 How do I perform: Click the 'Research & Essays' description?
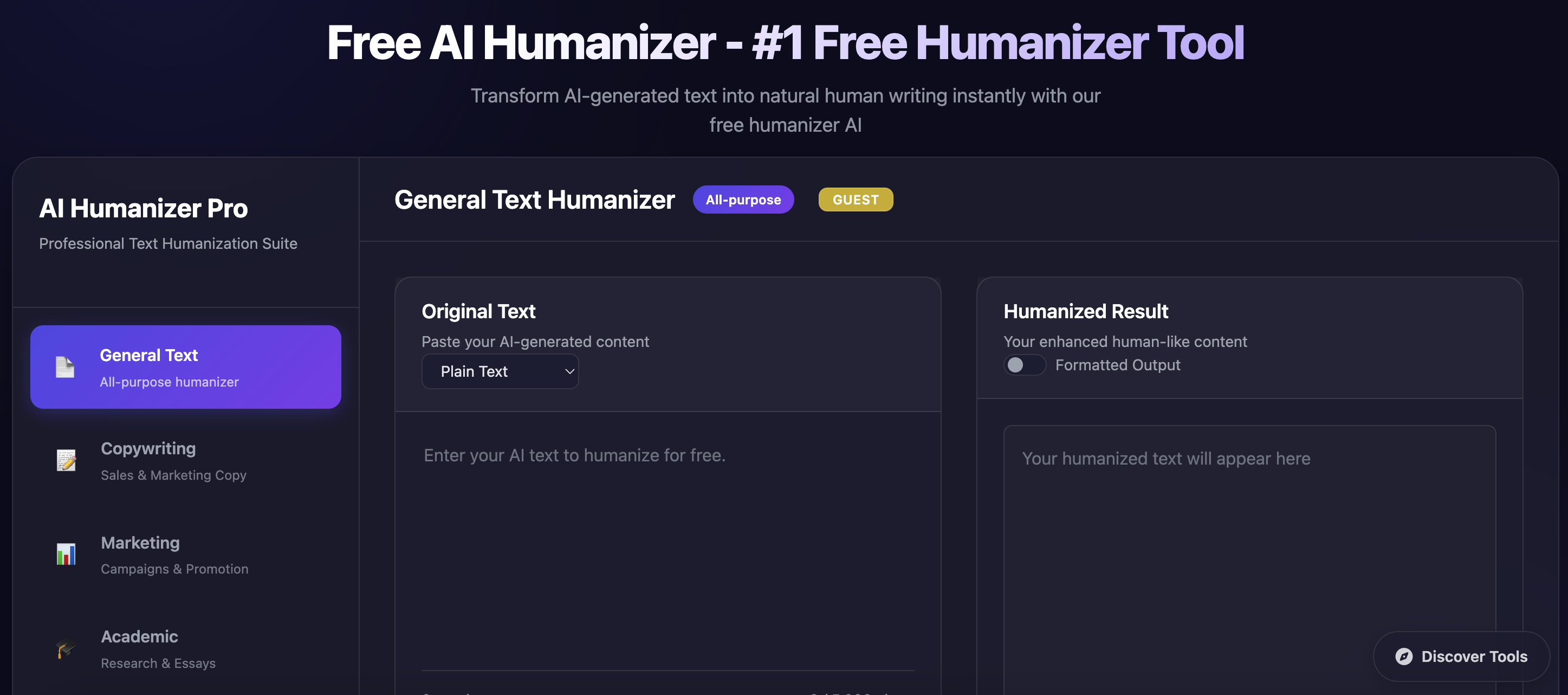point(158,662)
